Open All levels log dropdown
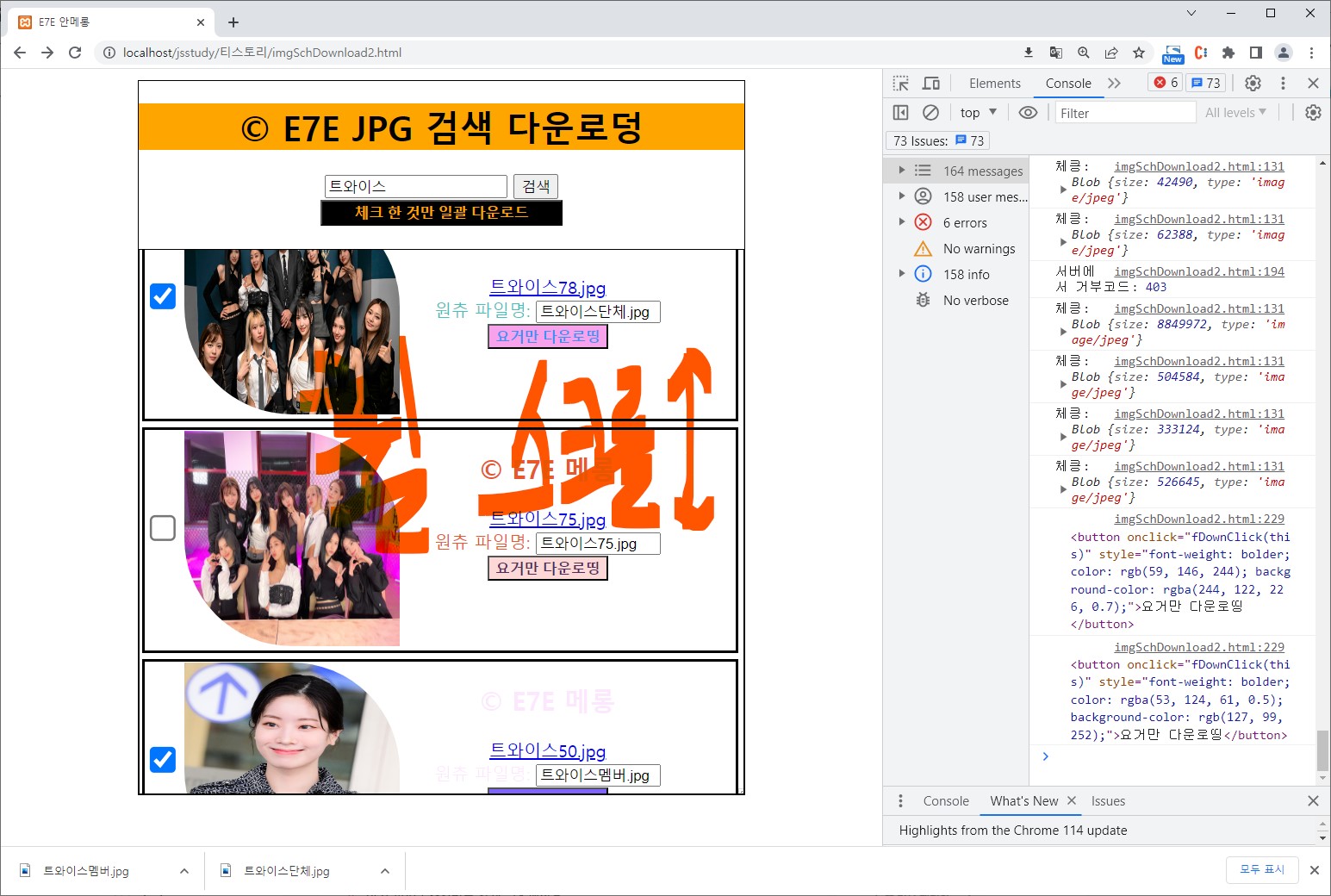This screenshot has height=896, width=1331. coord(1235,113)
